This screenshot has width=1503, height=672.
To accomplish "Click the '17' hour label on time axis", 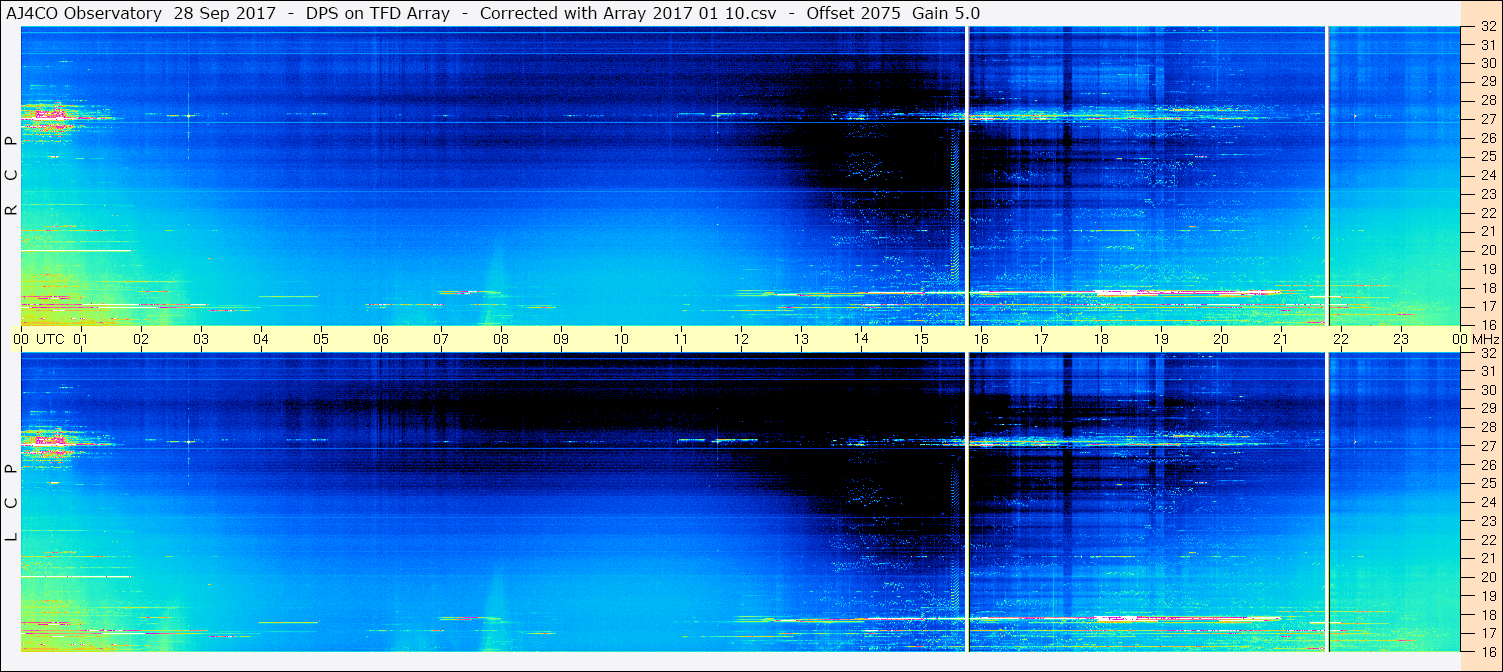I will (x=1041, y=339).
